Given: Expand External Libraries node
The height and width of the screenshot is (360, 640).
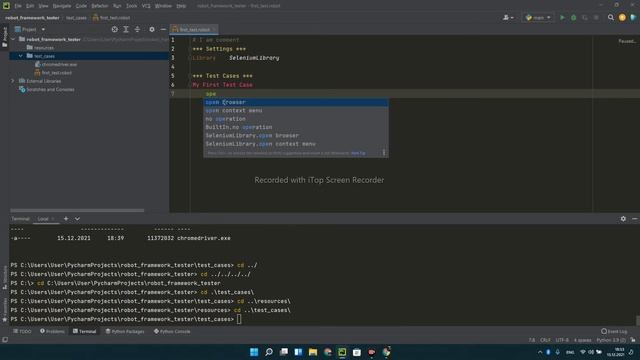Looking at the screenshot, I should click(x=13, y=81).
